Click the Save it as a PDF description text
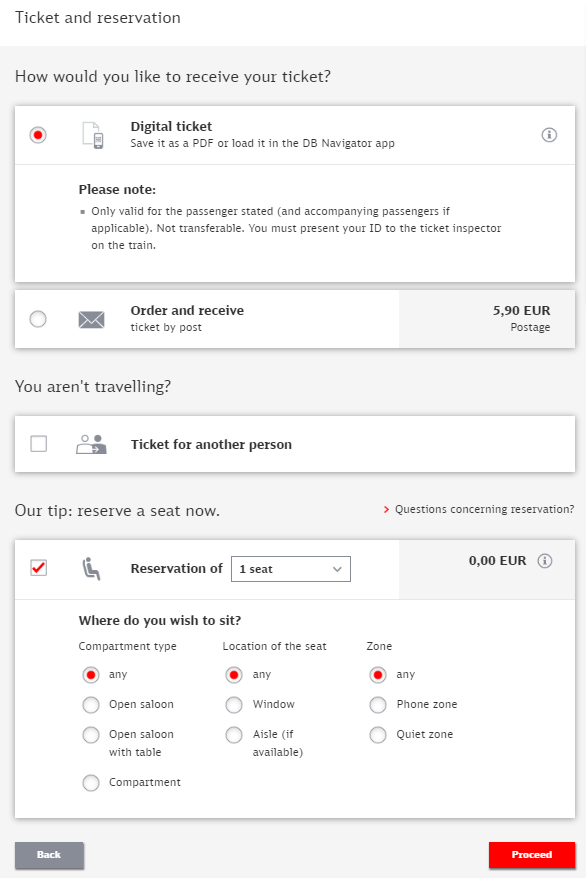Screen dimensions: 586x878 (262, 143)
